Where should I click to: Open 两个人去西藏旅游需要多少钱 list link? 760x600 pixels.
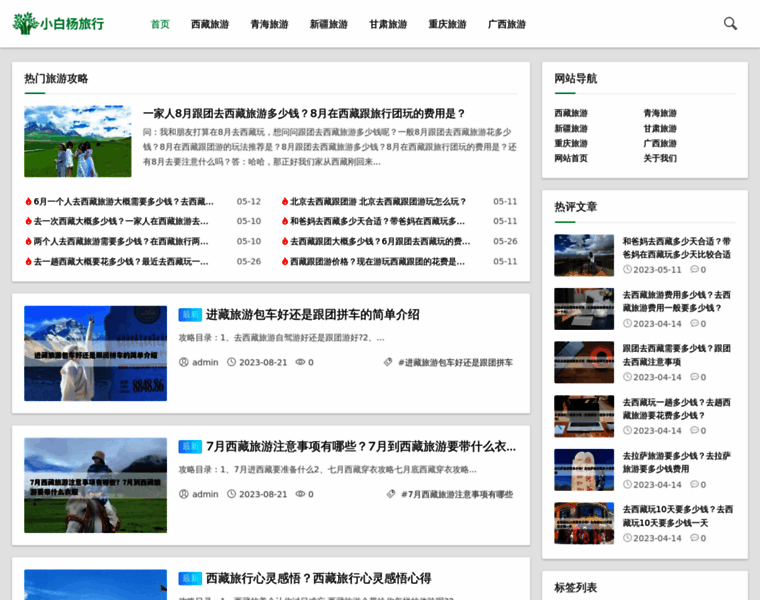121,241
